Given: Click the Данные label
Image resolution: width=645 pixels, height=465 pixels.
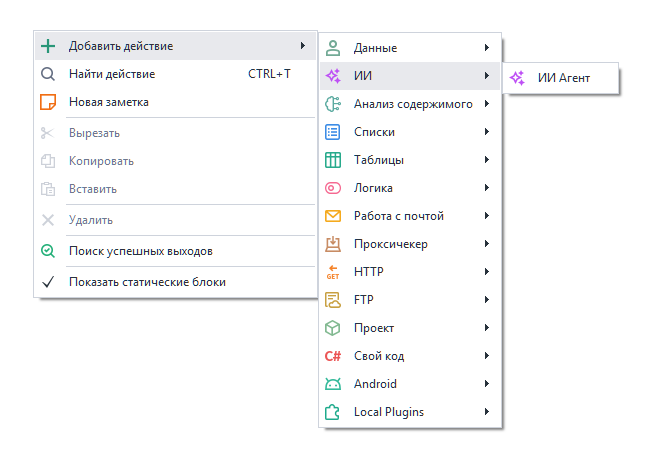Looking at the screenshot, I should tap(376, 49).
